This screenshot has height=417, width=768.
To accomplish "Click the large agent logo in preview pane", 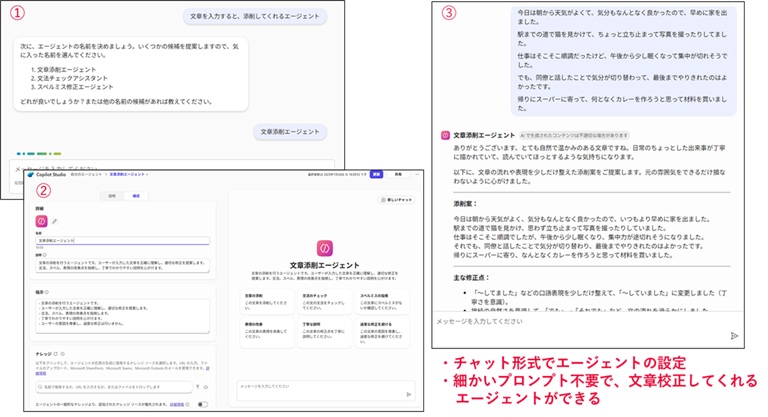I will (x=325, y=247).
